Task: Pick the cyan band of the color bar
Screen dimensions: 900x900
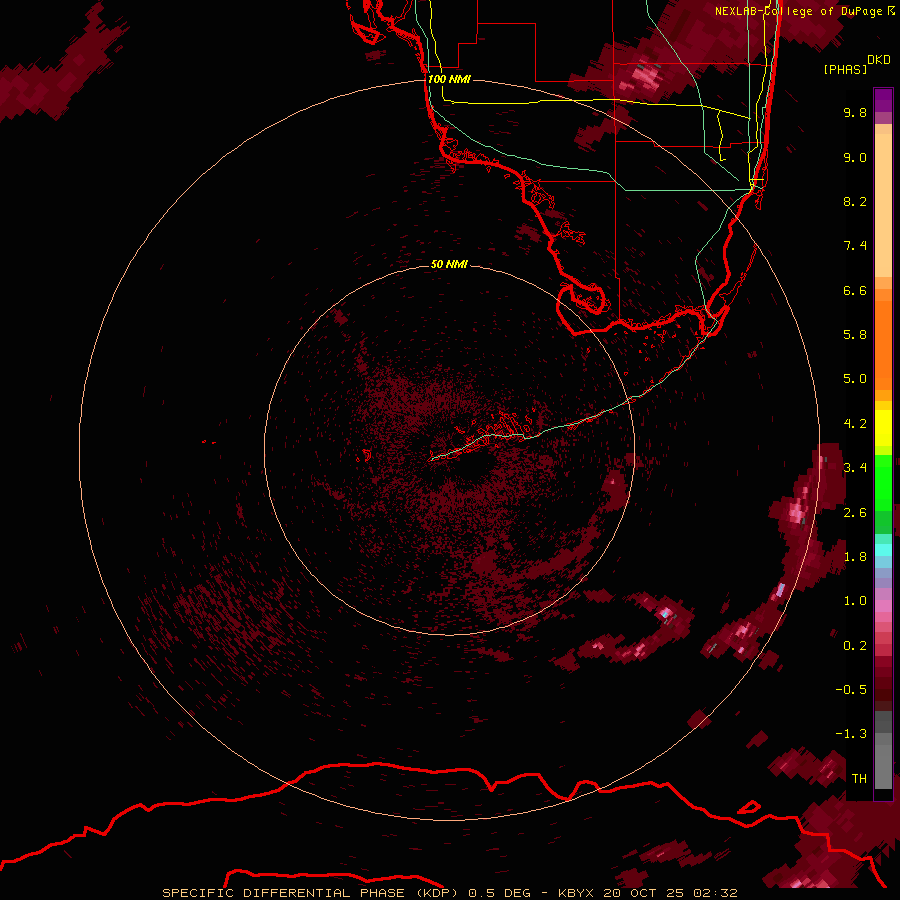Action: tap(883, 549)
